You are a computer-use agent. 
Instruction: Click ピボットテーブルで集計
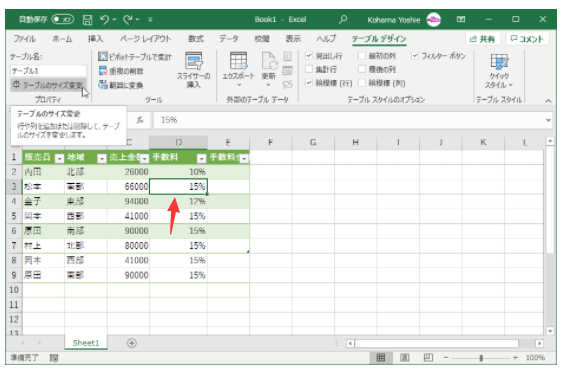click(x=135, y=57)
